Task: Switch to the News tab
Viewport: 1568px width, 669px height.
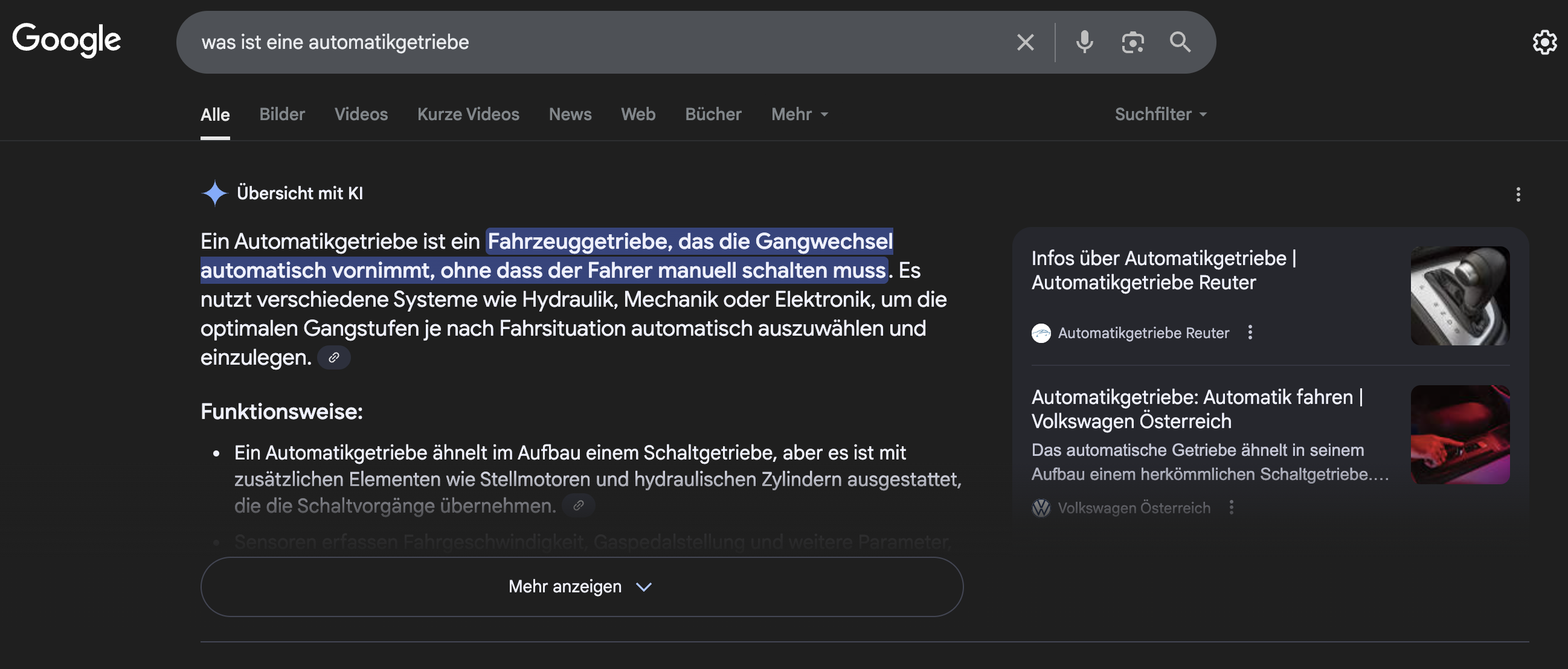Action: tap(570, 114)
